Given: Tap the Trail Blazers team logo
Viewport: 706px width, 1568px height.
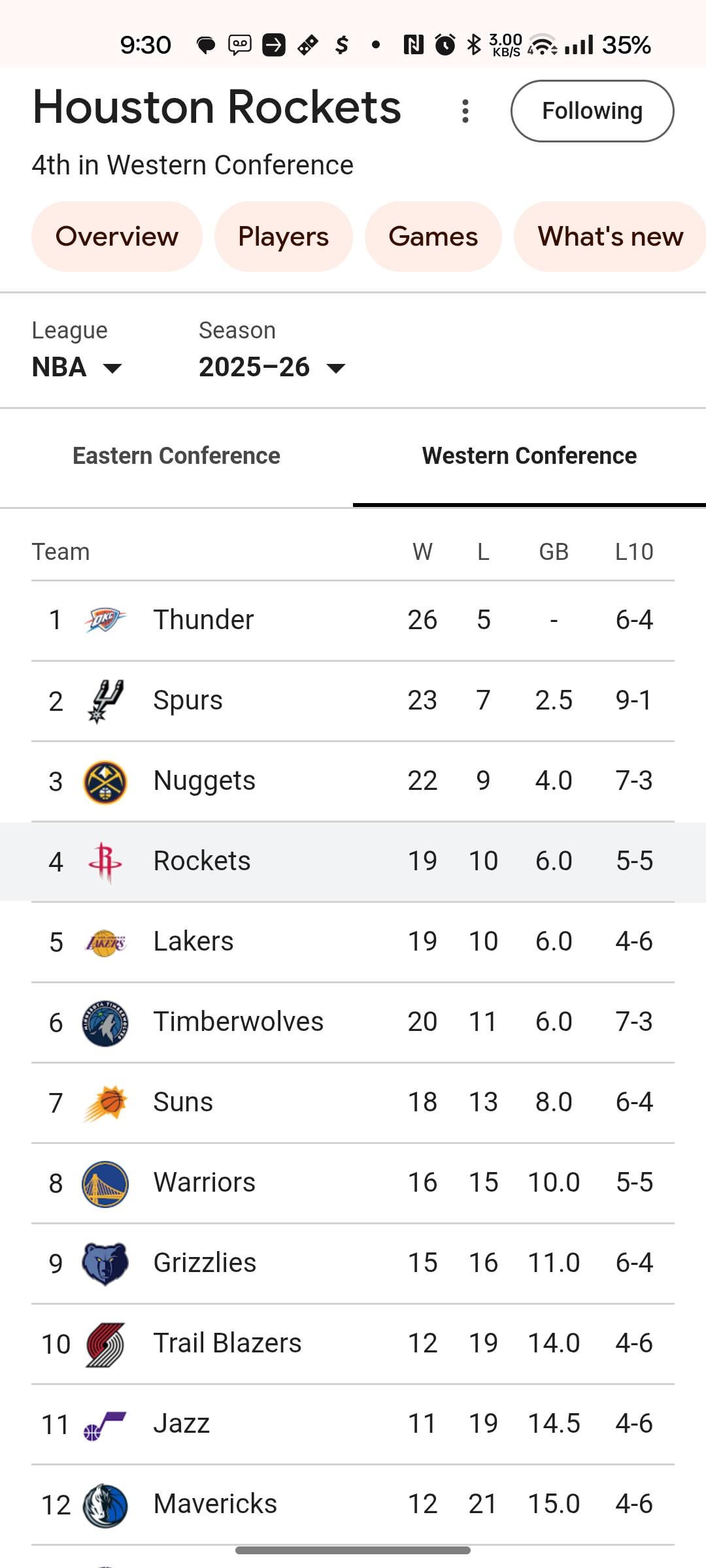Looking at the screenshot, I should (105, 1344).
